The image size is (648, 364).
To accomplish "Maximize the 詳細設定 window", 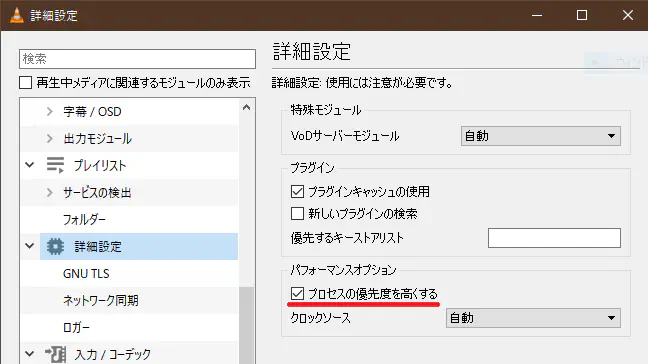I will (x=582, y=15).
